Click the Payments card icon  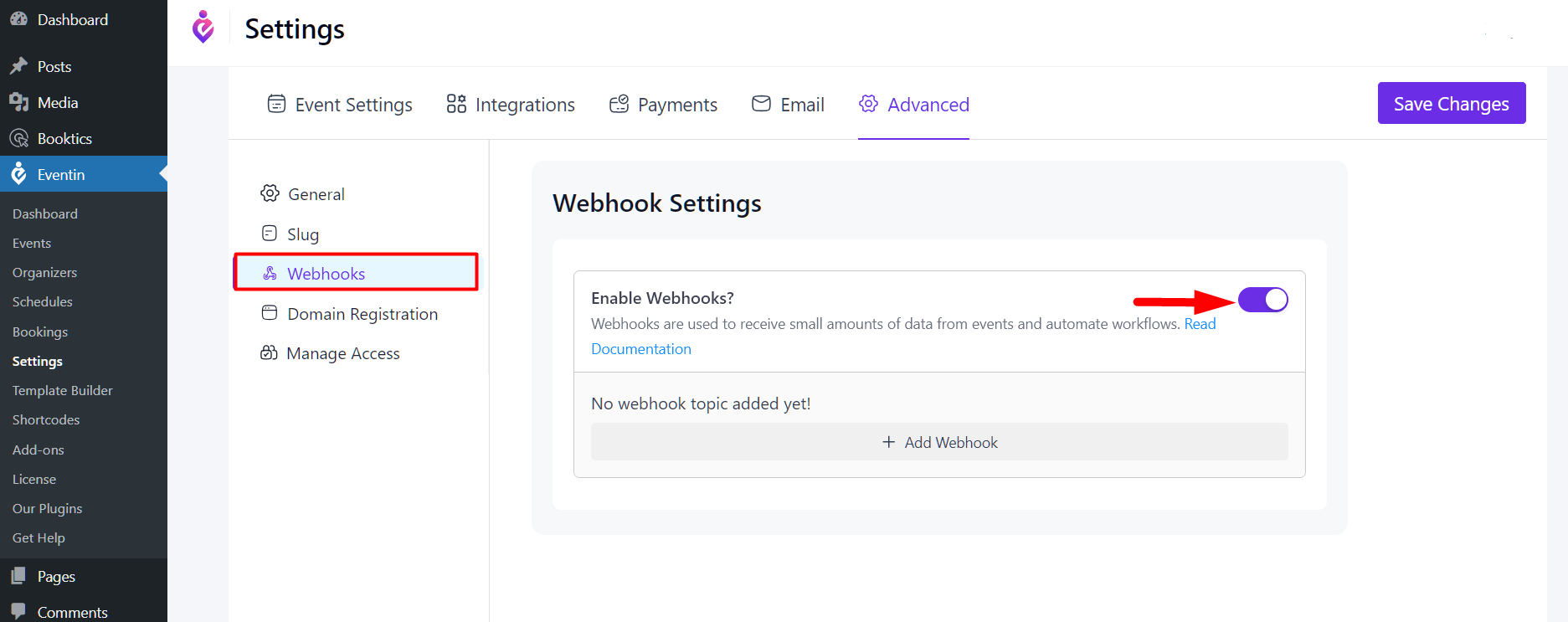pyautogui.click(x=619, y=104)
